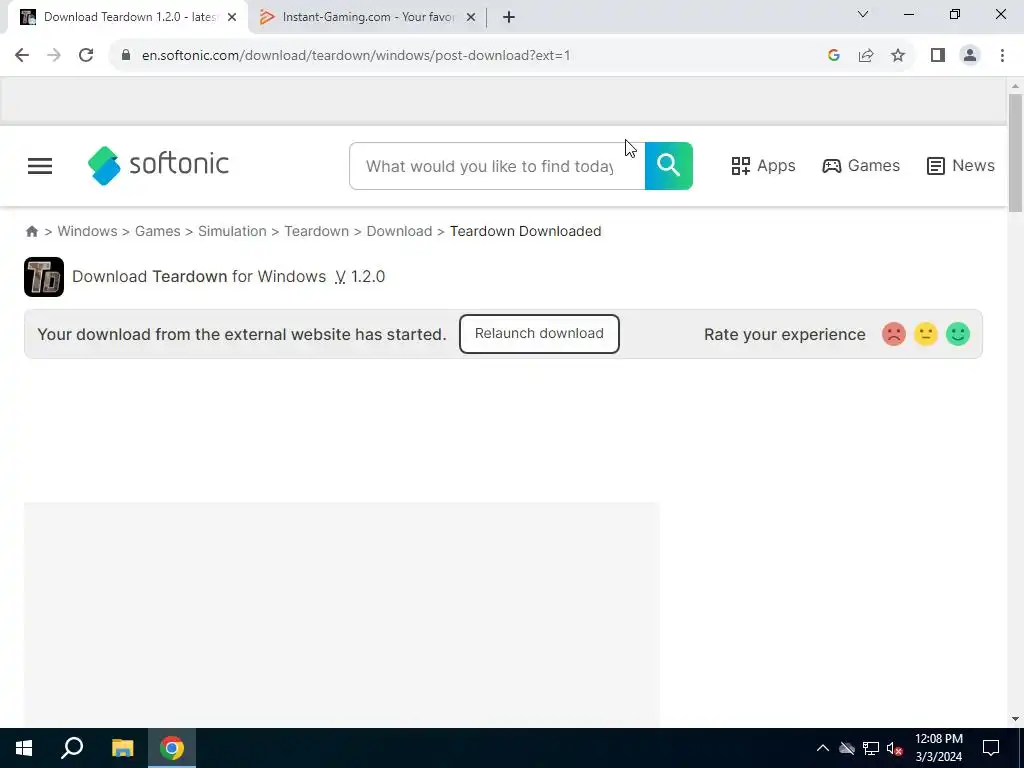Screen dimensions: 1024x768
Task: Click the Relaunch download button
Action: [539, 334]
